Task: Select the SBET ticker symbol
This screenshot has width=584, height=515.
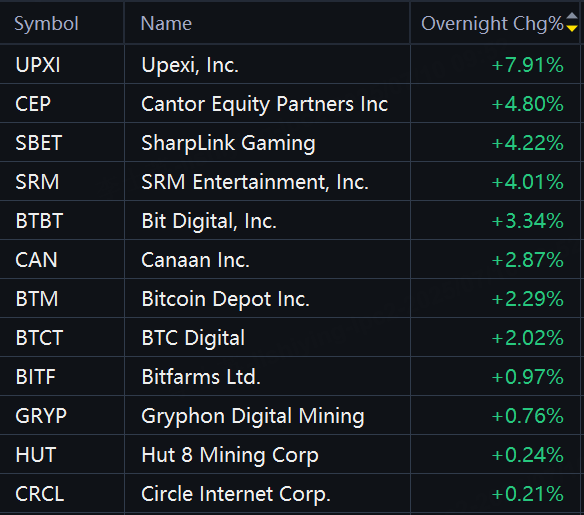Action: pyautogui.click(x=38, y=143)
